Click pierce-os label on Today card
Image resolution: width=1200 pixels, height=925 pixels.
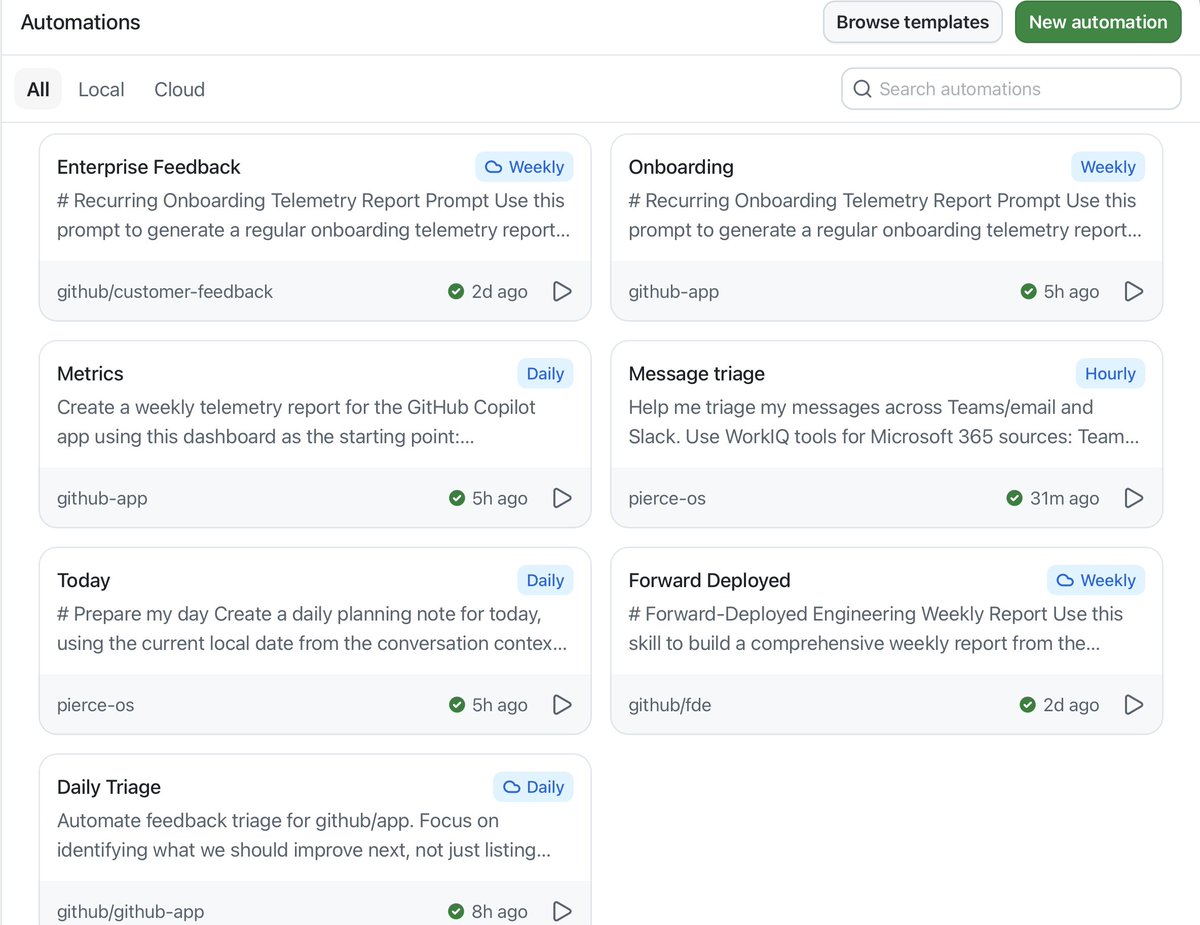click(x=96, y=705)
